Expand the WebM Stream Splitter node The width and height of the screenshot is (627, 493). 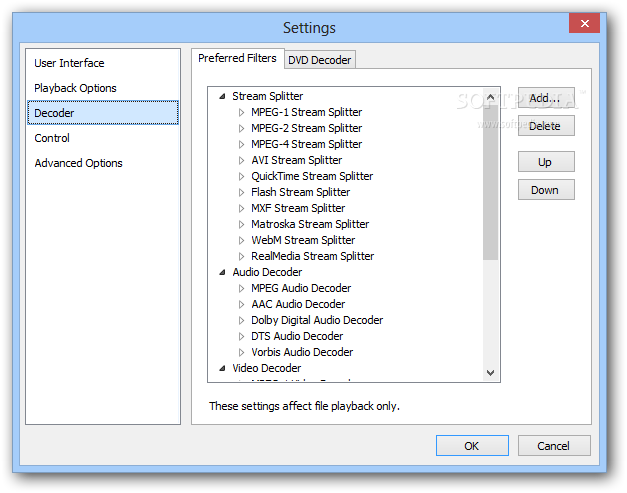(x=241, y=240)
